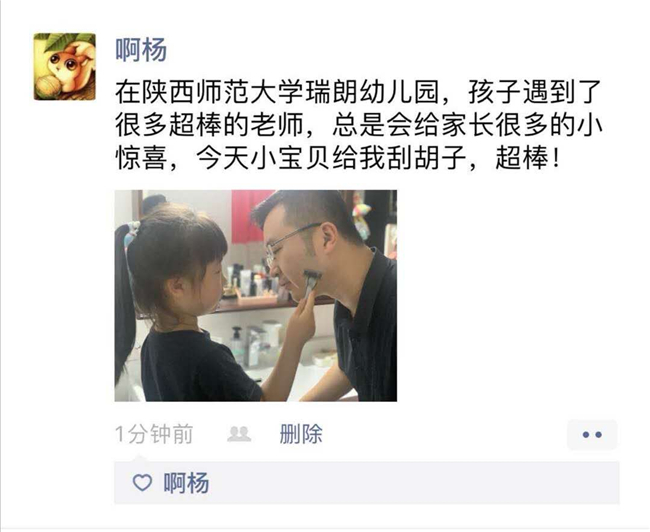The width and height of the screenshot is (650, 532).
Task: Click 删除 to delete this post
Action: 301,434
